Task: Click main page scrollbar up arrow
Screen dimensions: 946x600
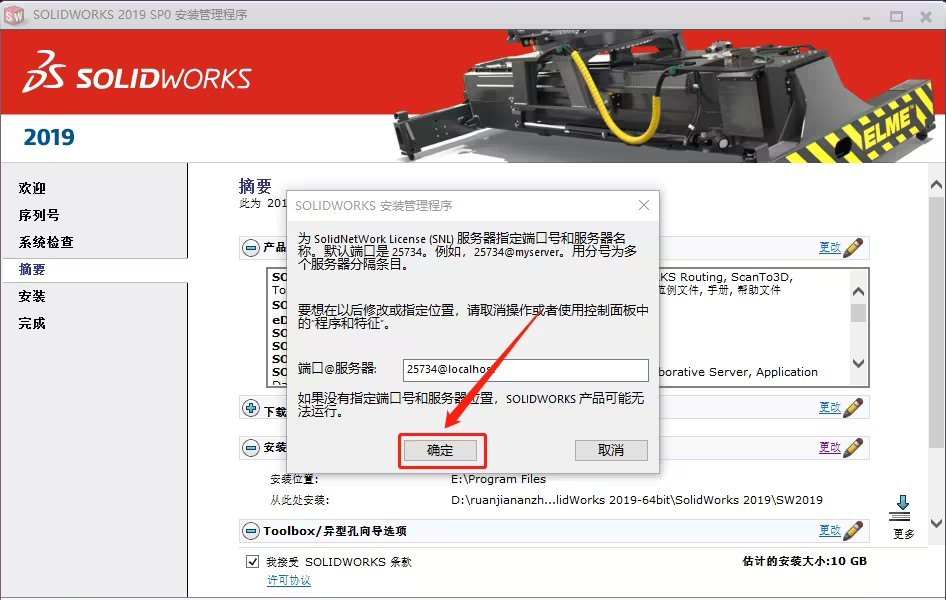Action: tap(936, 185)
